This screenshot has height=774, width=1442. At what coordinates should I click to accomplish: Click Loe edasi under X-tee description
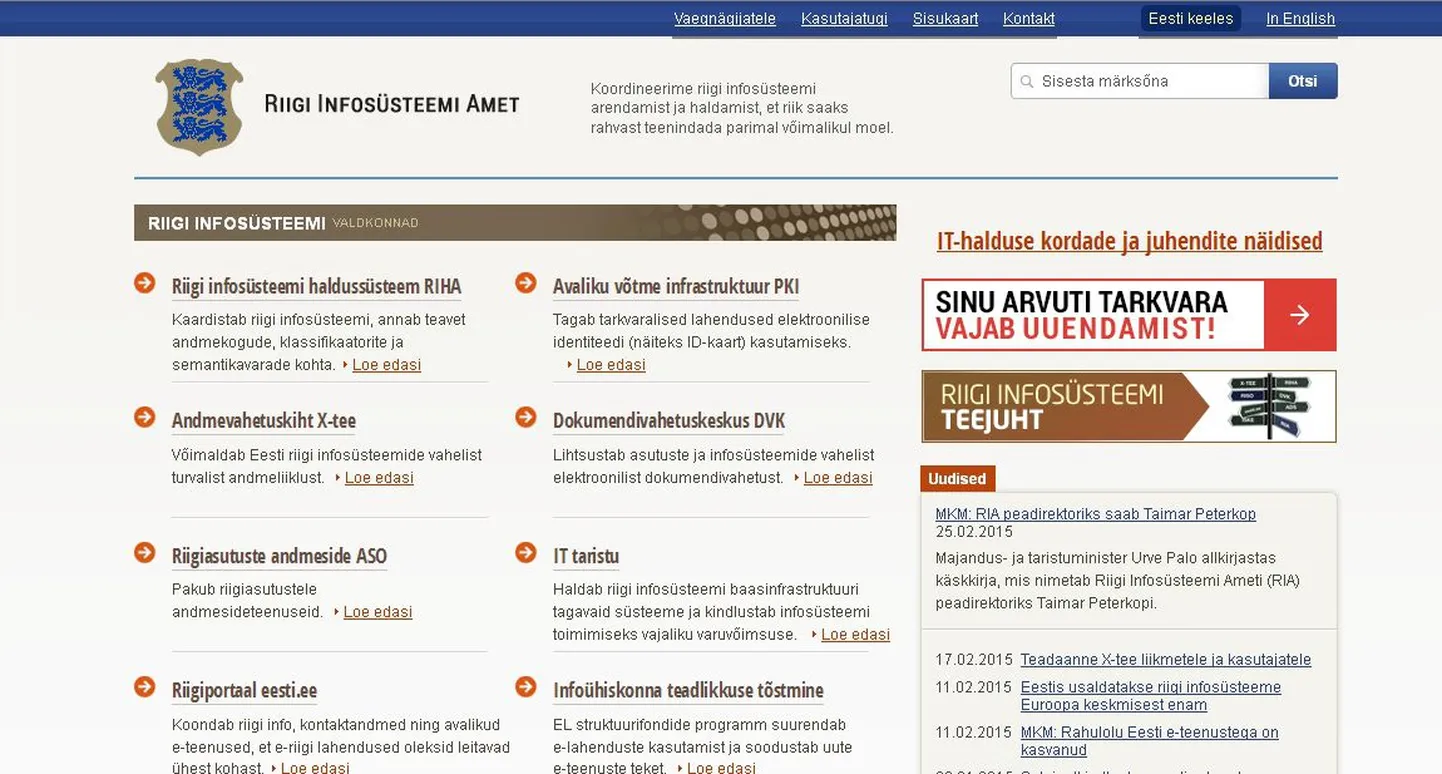[379, 478]
